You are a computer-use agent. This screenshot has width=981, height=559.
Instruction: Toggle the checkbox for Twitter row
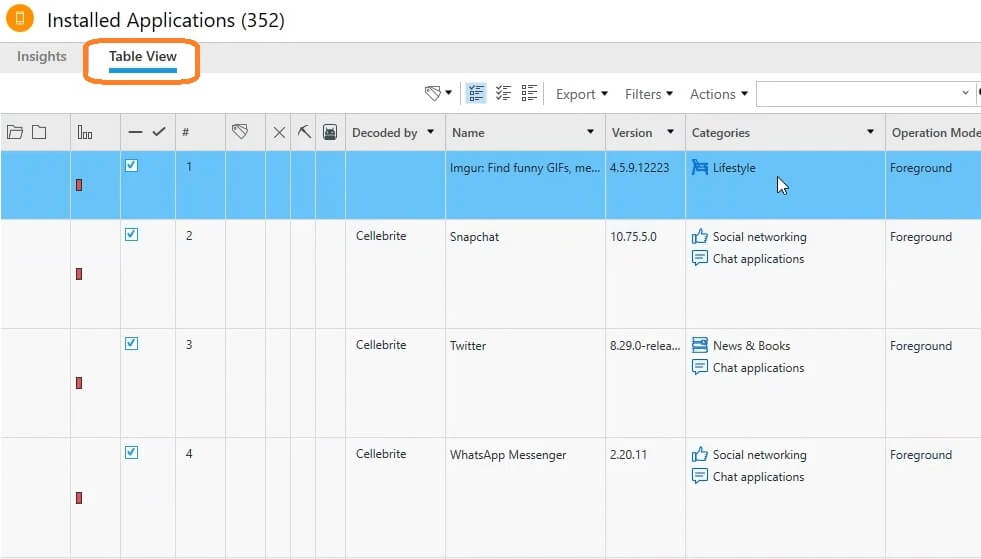pyautogui.click(x=131, y=343)
